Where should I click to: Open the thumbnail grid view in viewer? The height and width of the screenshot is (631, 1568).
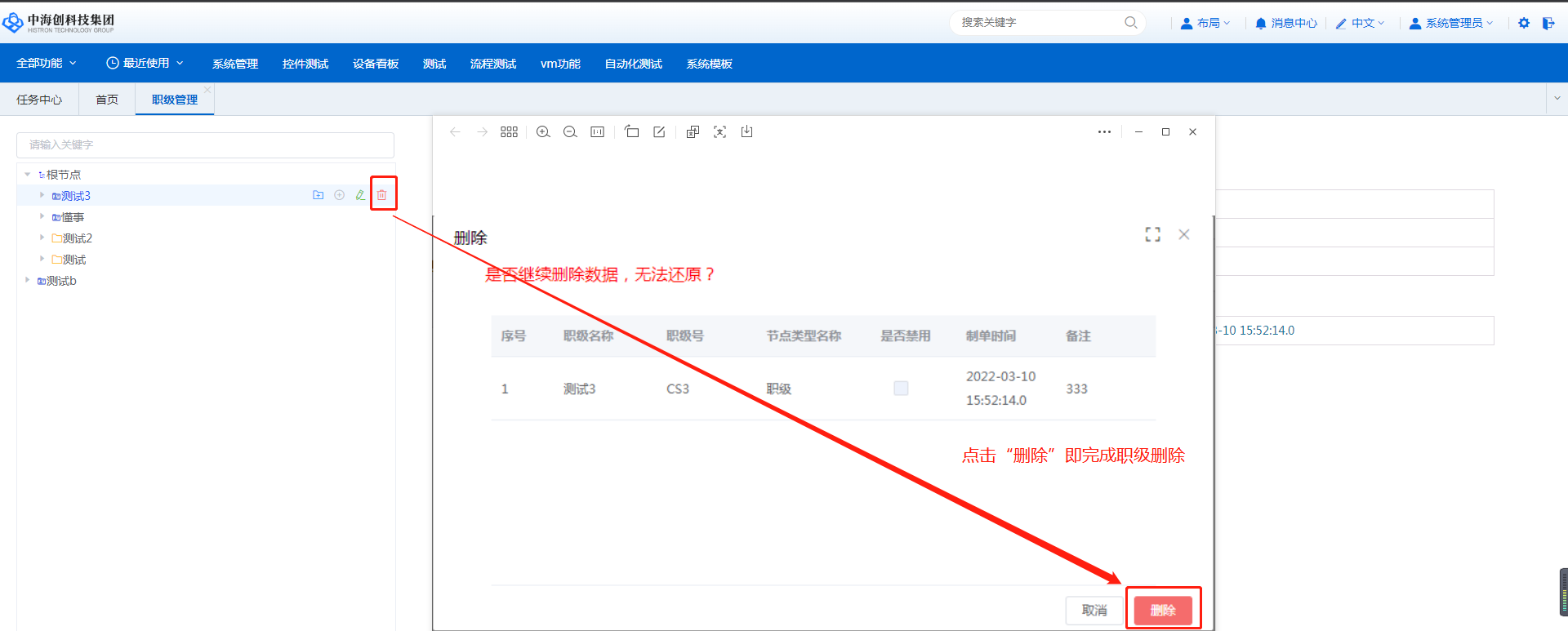(509, 132)
